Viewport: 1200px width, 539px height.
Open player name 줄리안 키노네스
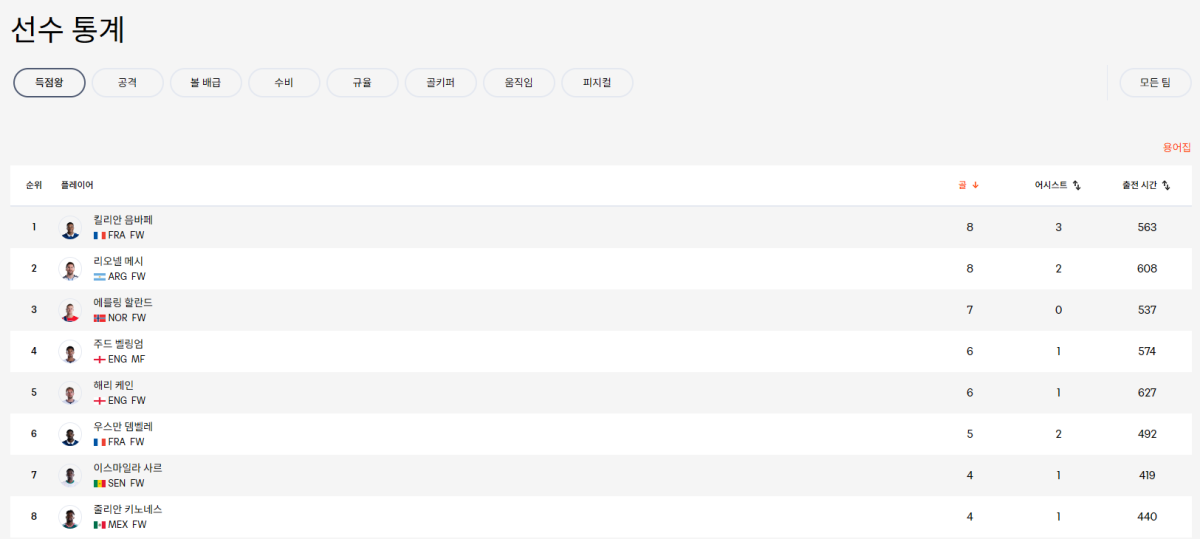coord(127,509)
